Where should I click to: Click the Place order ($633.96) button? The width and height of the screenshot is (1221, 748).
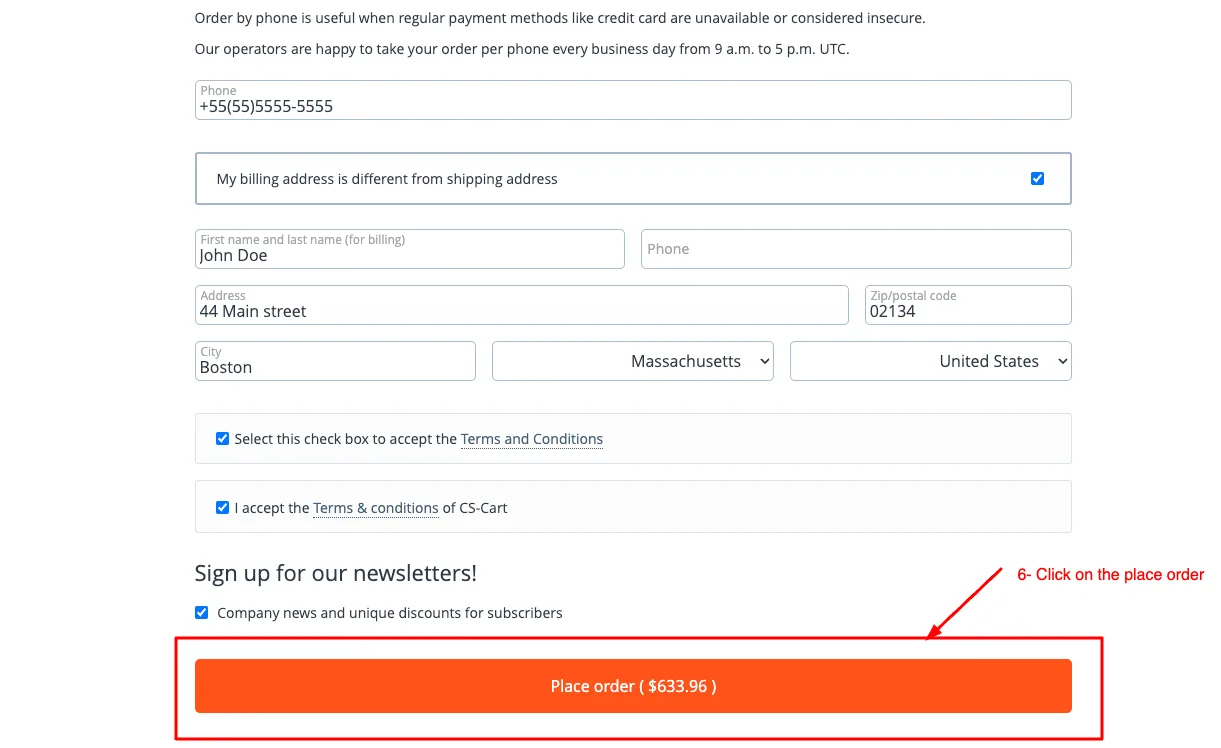633,686
